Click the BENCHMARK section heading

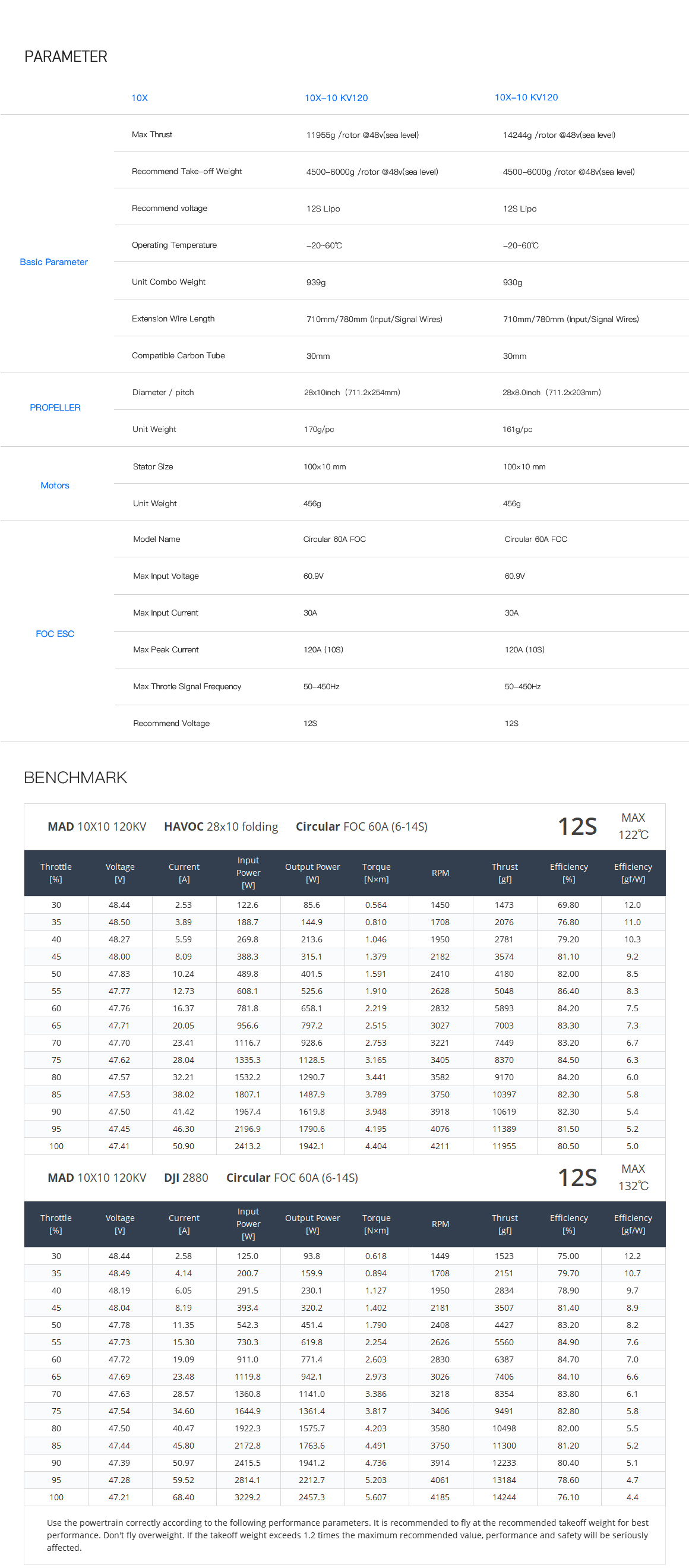(x=75, y=777)
